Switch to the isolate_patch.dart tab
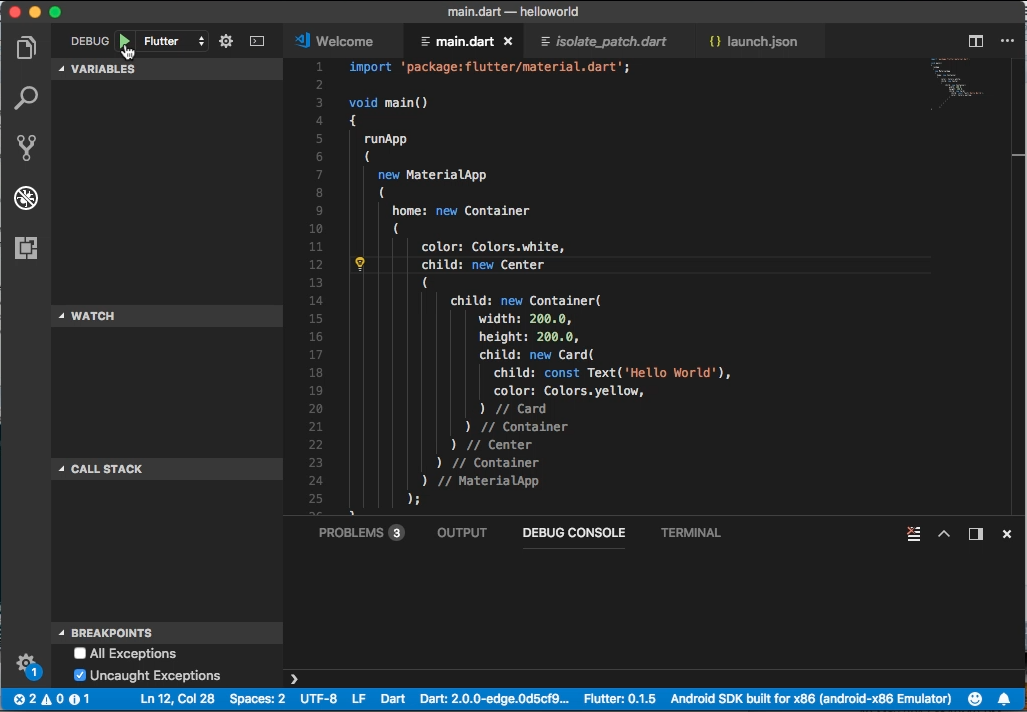 click(x=610, y=41)
